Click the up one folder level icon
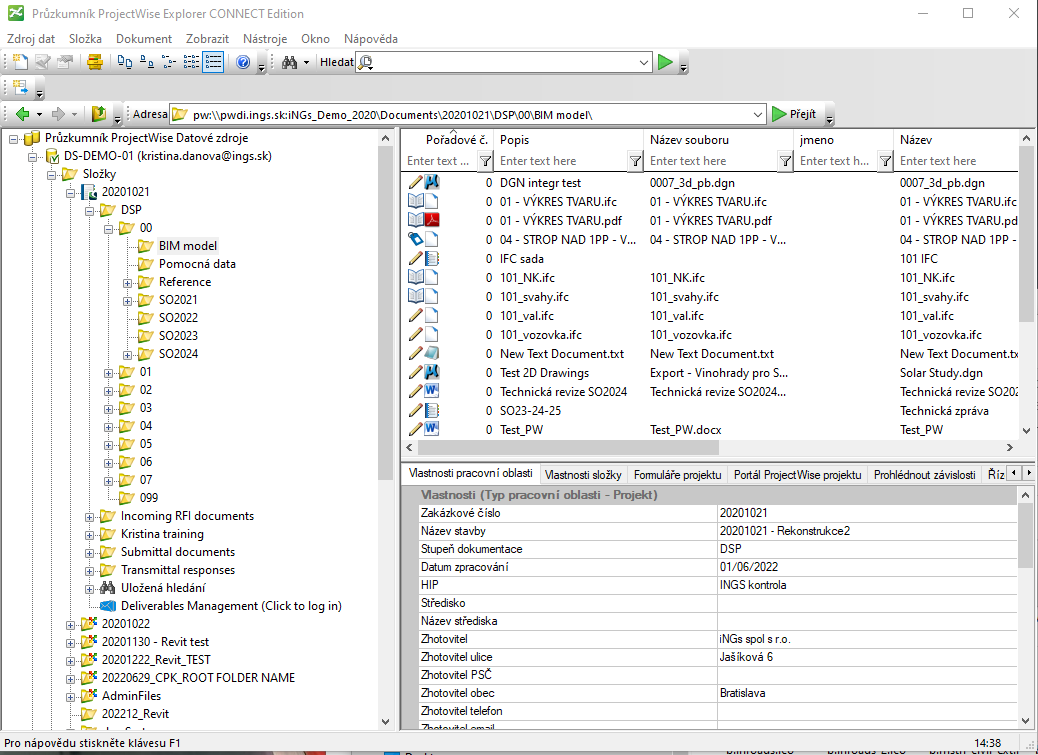This screenshot has width=1038, height=755. 98,114
